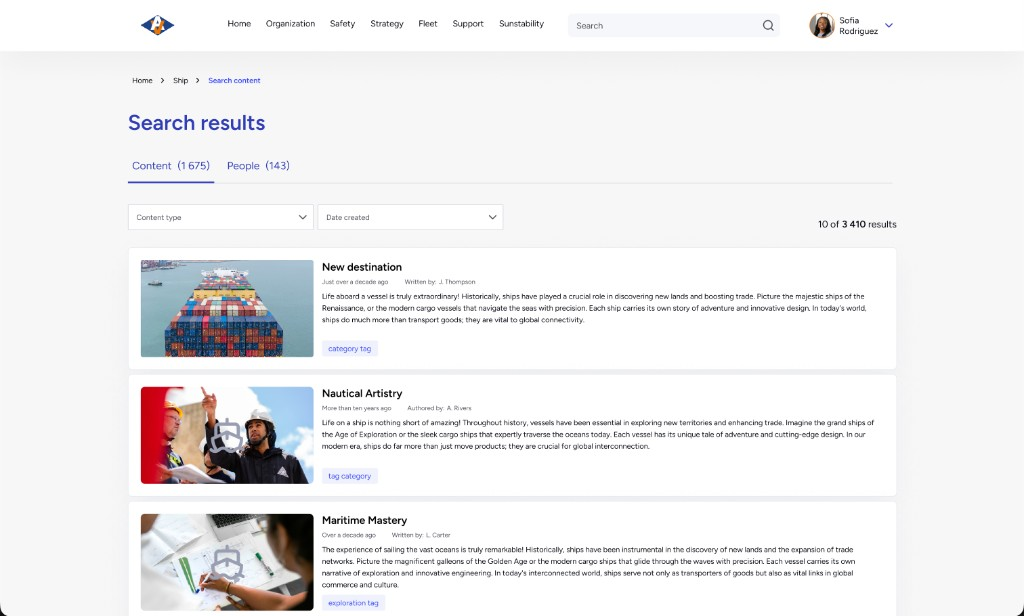This screenshot has height=616, width=1024.
Task: Click the Maritime Mastery blueprint thumbnail
Action: pos(227,562)
